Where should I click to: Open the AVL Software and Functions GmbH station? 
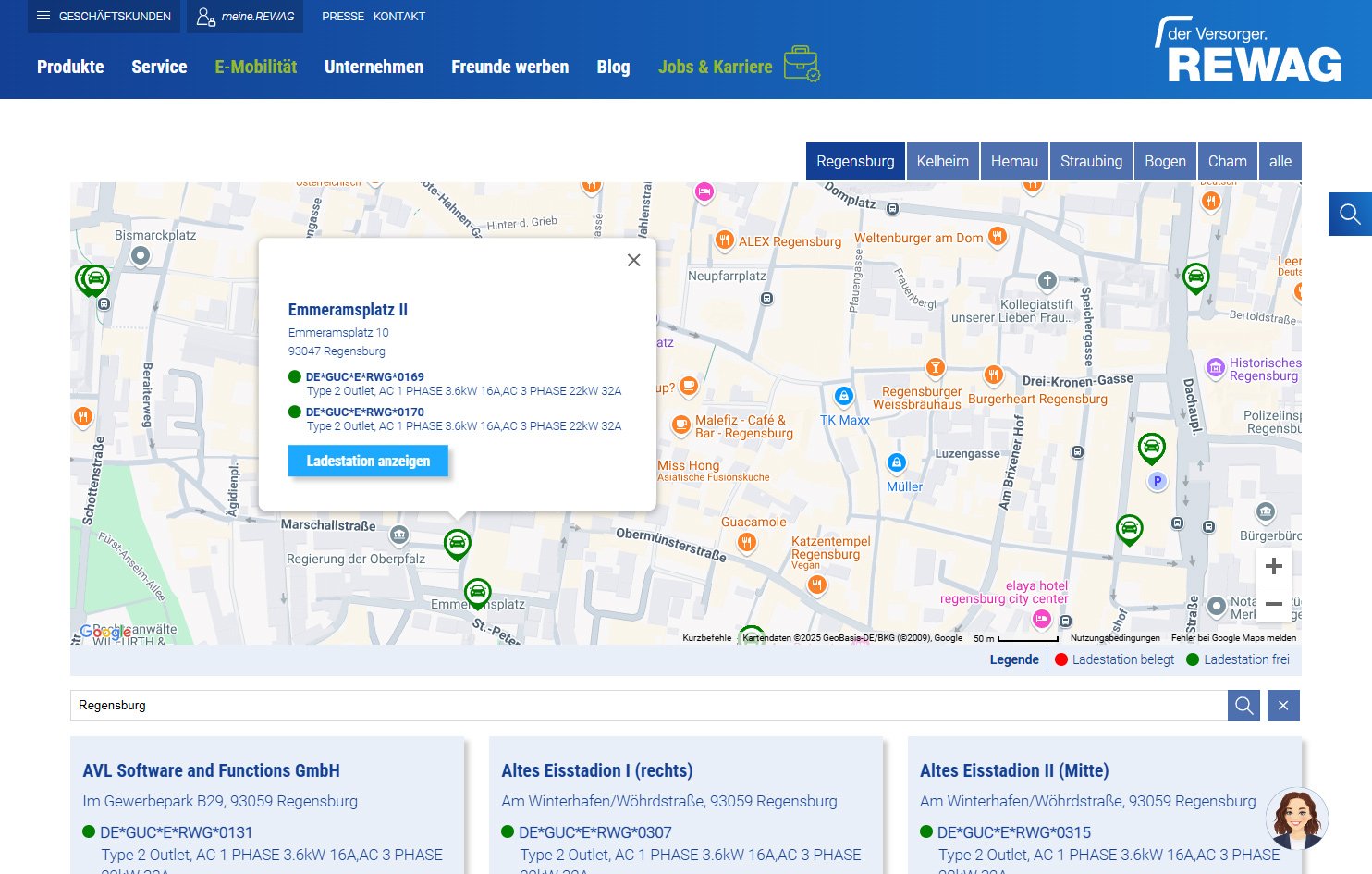211,770
